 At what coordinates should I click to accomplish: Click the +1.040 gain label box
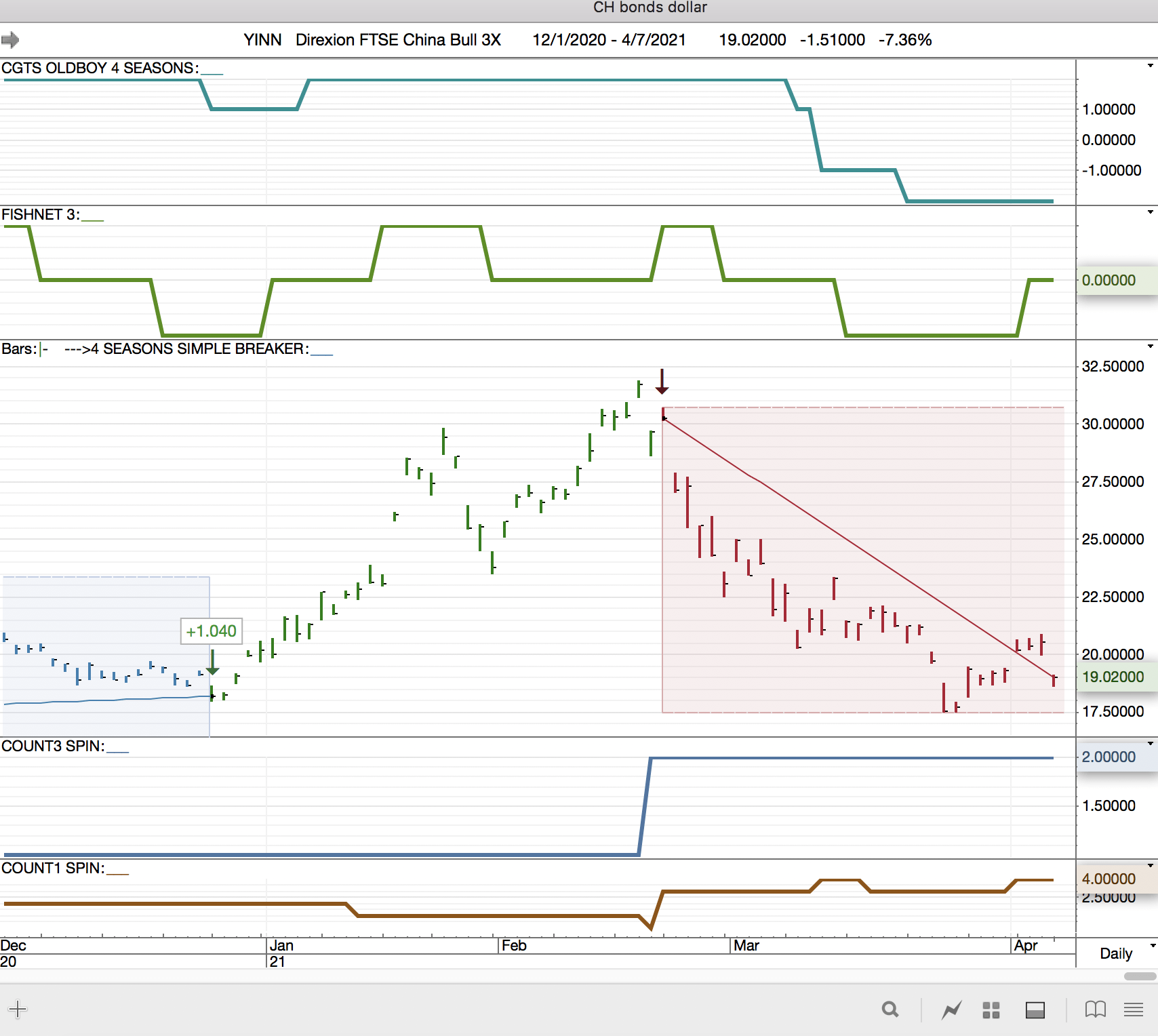pos(211,631)
